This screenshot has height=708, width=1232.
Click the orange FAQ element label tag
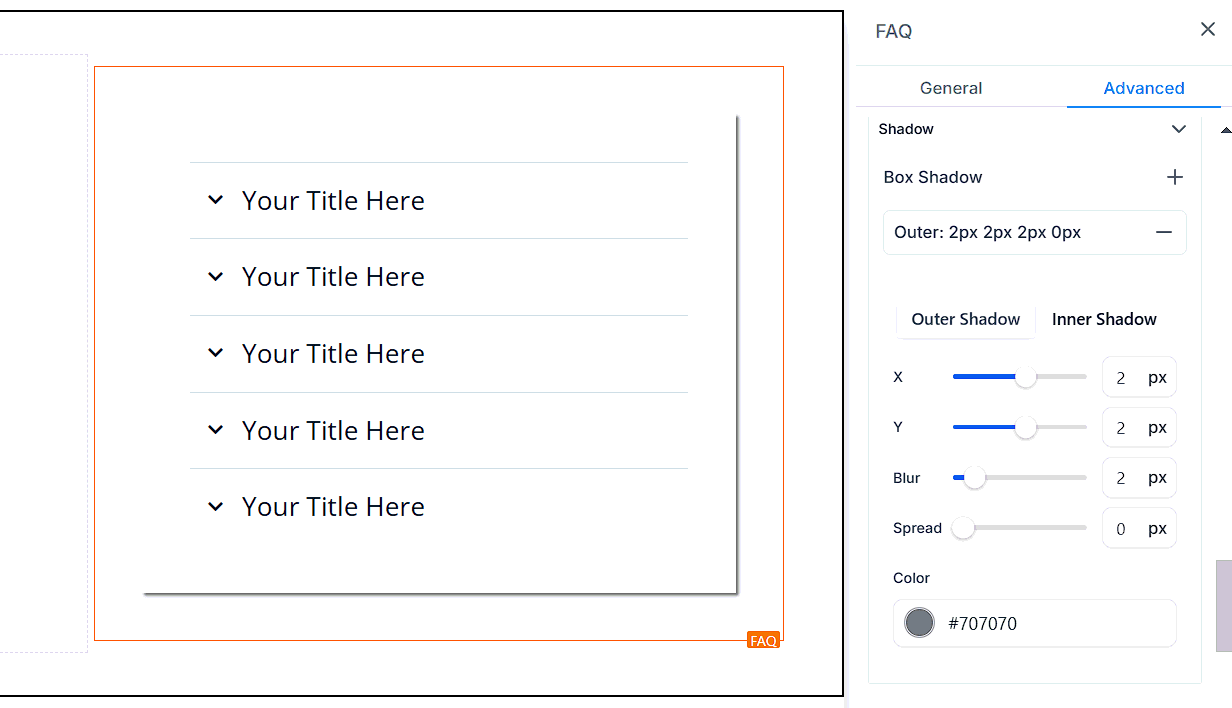pyautogui.click(x=763, y=640)
